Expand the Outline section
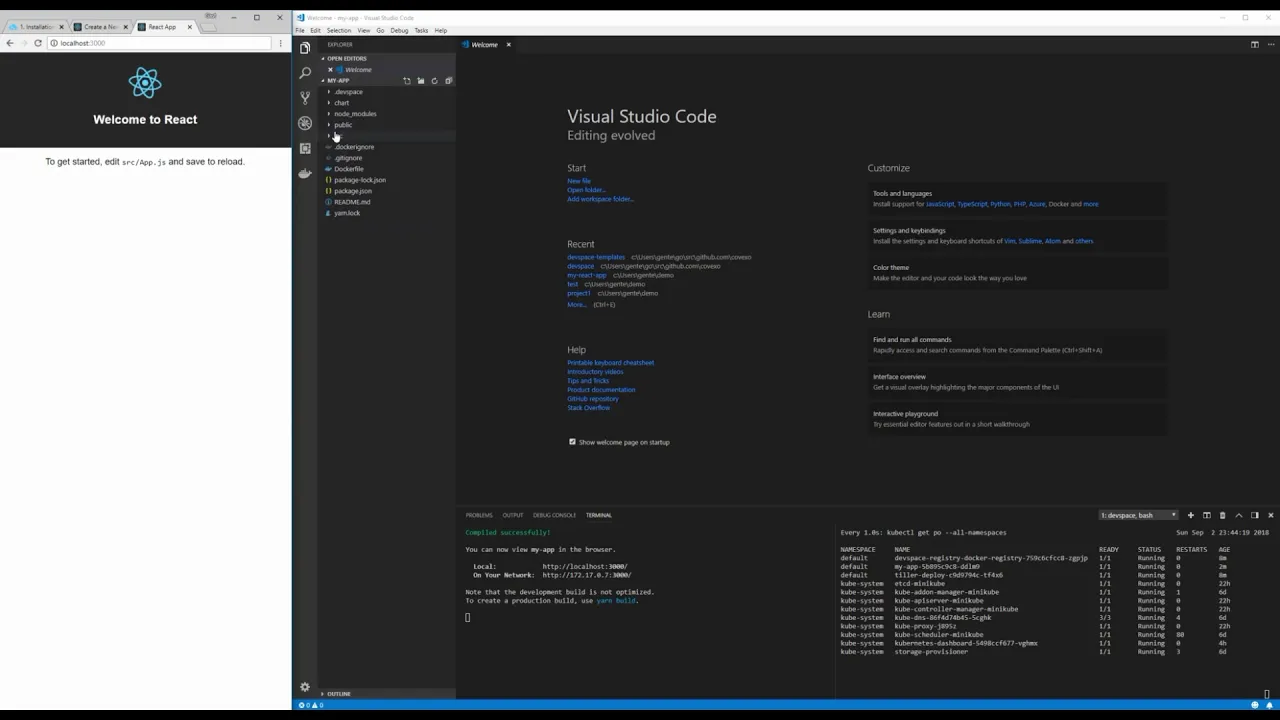 click(x=338, y=694)
